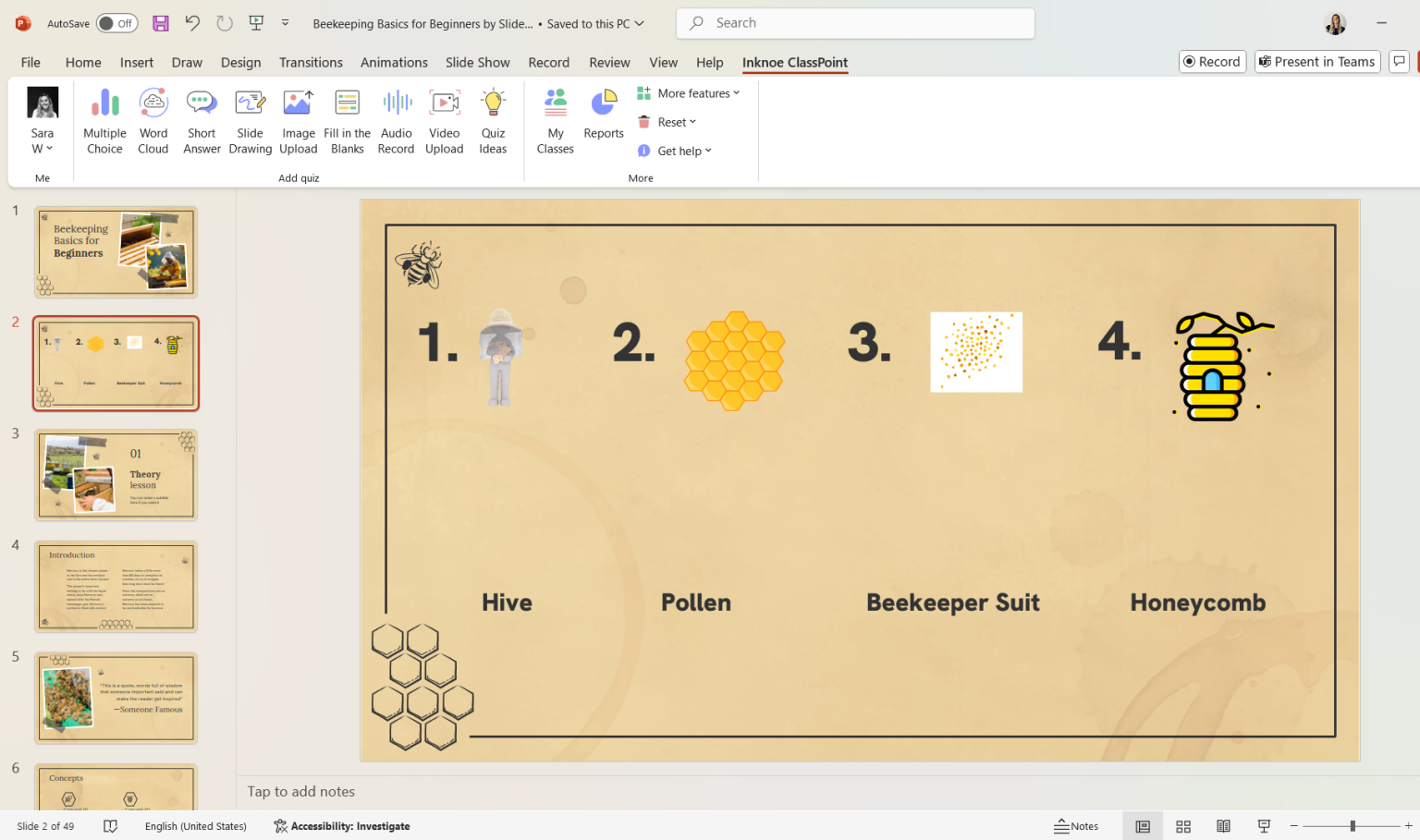Add a Short Answer question
The image size is (1420, 840).
[202, 121]
